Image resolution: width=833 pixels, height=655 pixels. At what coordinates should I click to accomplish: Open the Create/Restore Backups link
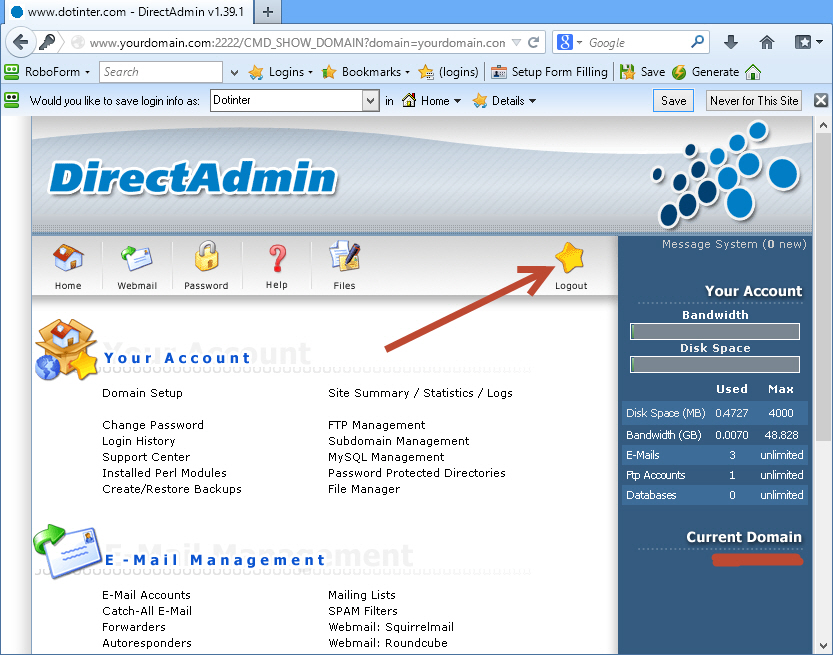point(172,489)
